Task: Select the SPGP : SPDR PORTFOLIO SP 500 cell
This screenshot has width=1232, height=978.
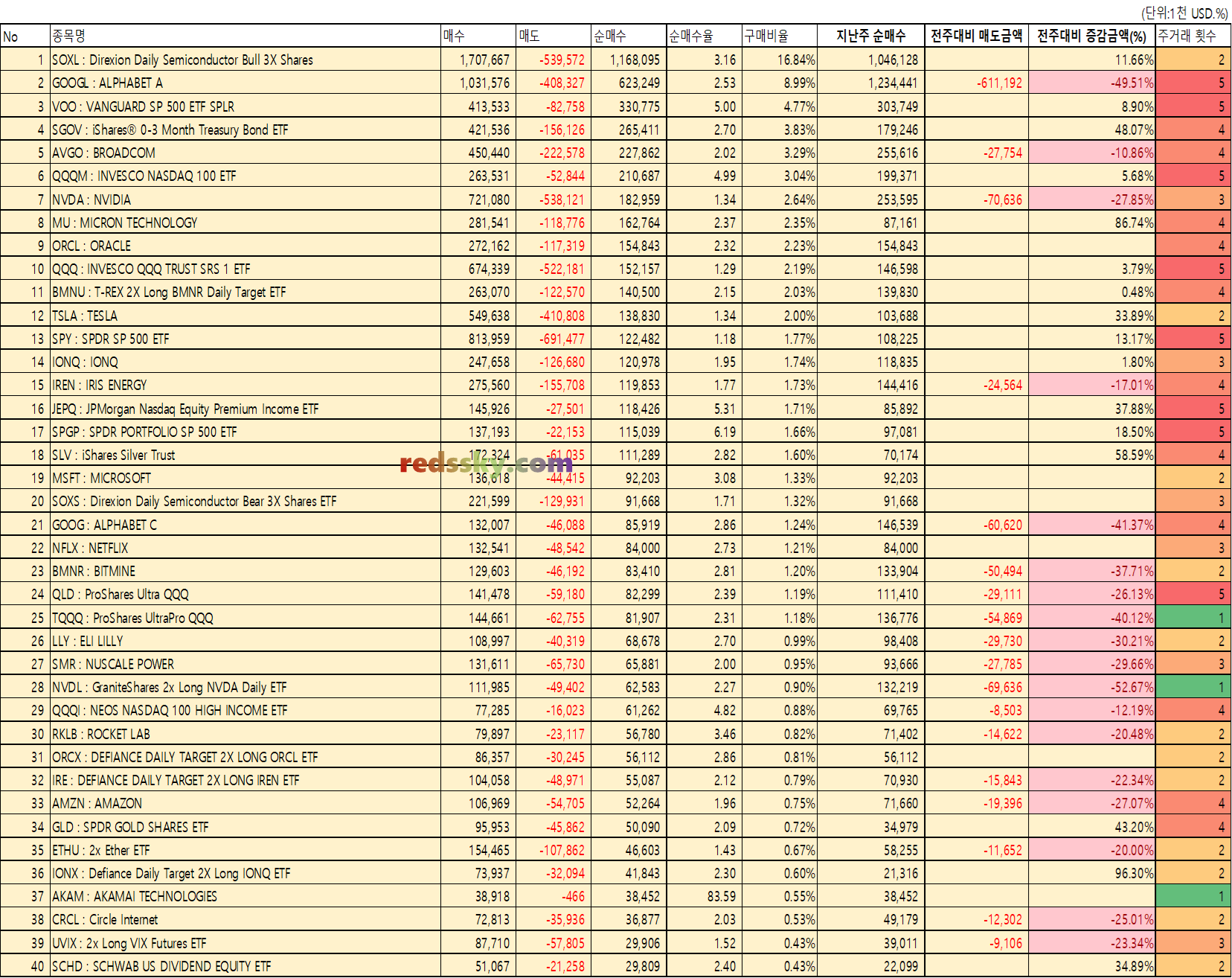Action: (x=246, y=432)
